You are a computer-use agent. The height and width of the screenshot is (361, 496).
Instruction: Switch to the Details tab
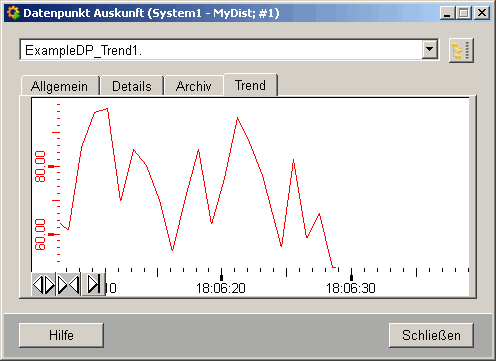pyautogui.click(x=132, y=86)
